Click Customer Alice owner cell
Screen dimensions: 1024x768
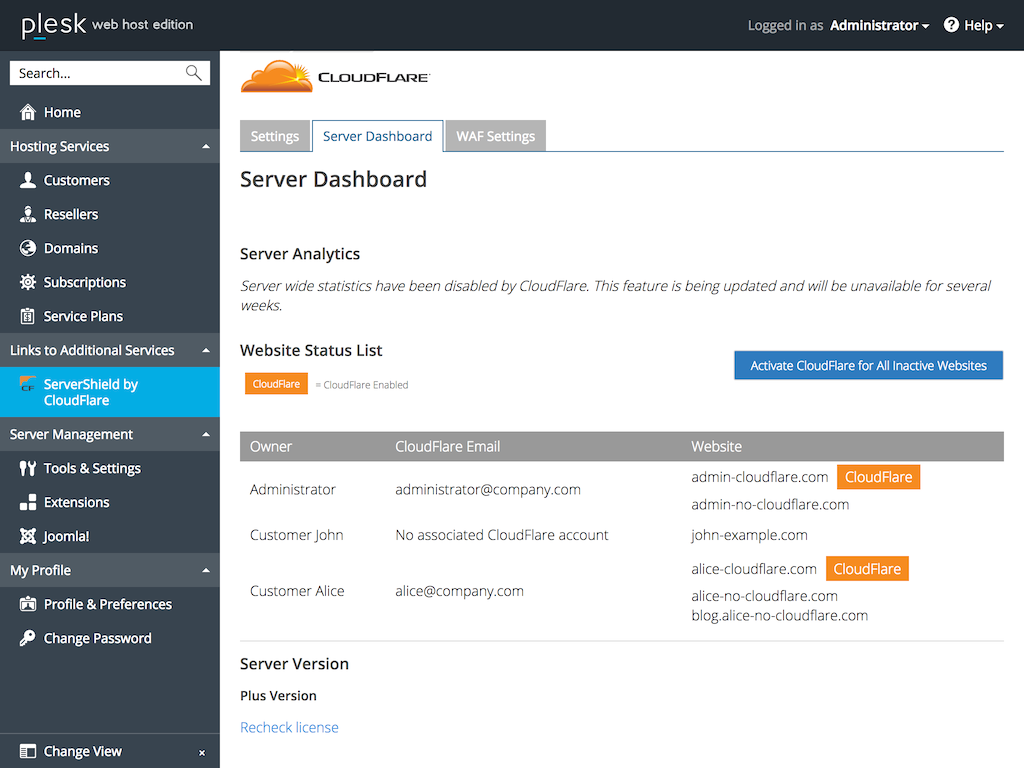pos(297,591)
